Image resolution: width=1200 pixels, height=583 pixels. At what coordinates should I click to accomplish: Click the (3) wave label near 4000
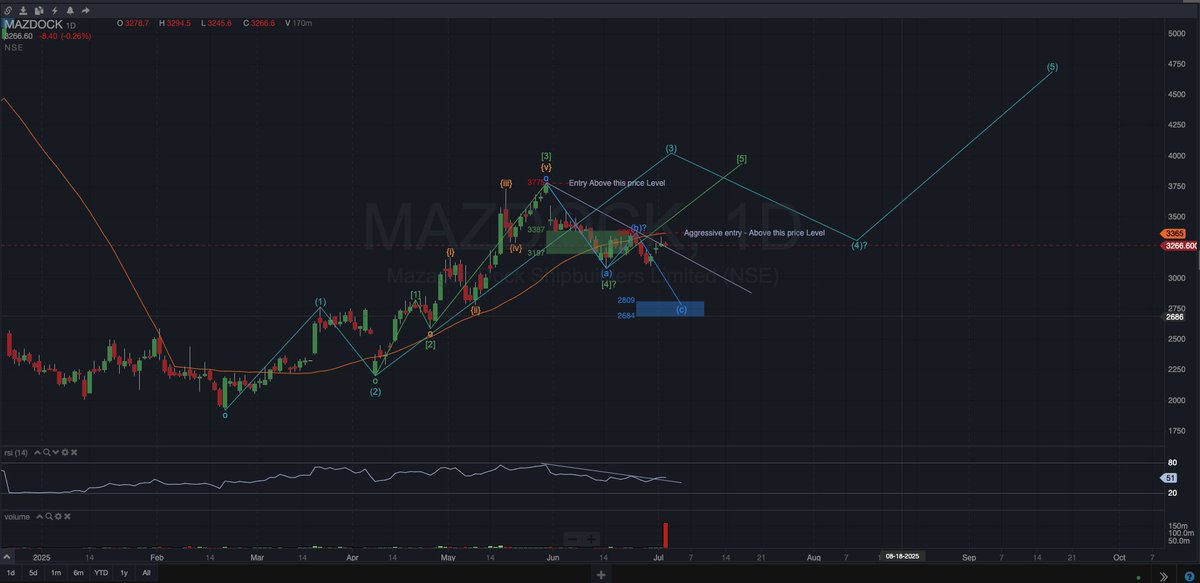point(672,149)
